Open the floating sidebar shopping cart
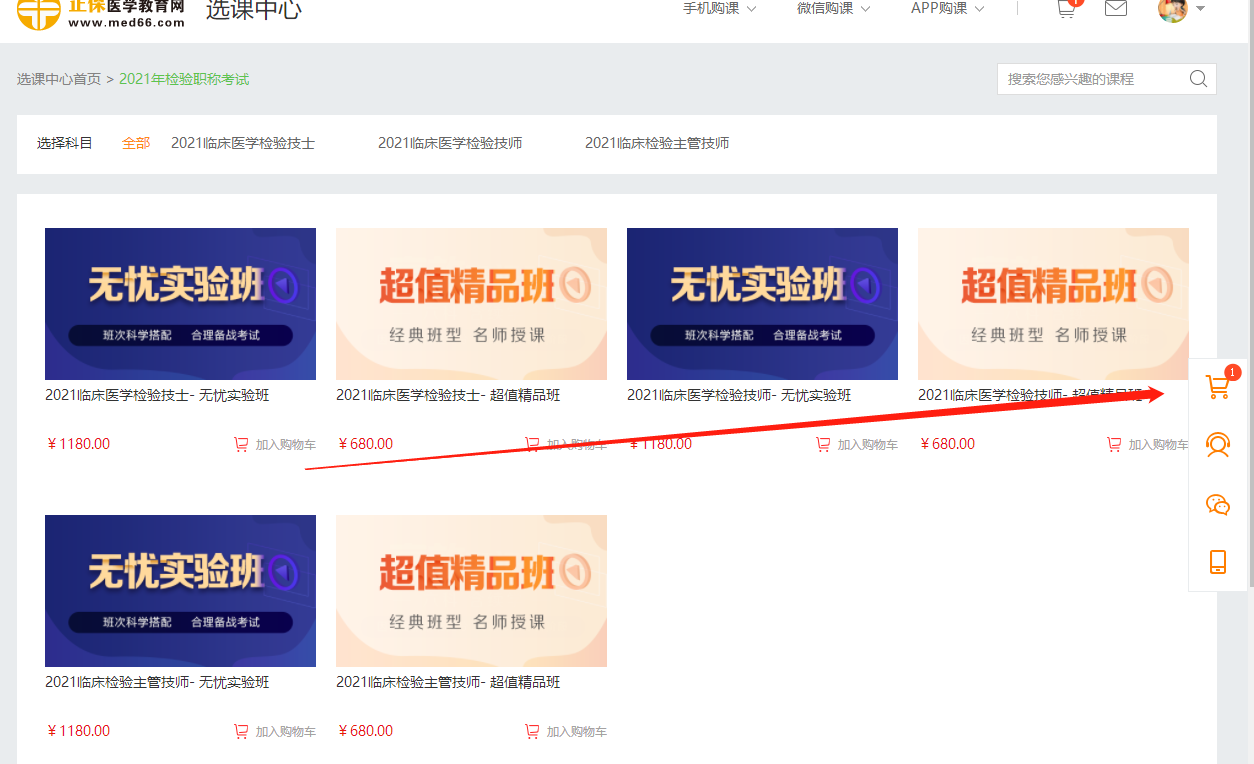Image resolution: width=1254 pixels, height=764 pixels. [1217, 388]
